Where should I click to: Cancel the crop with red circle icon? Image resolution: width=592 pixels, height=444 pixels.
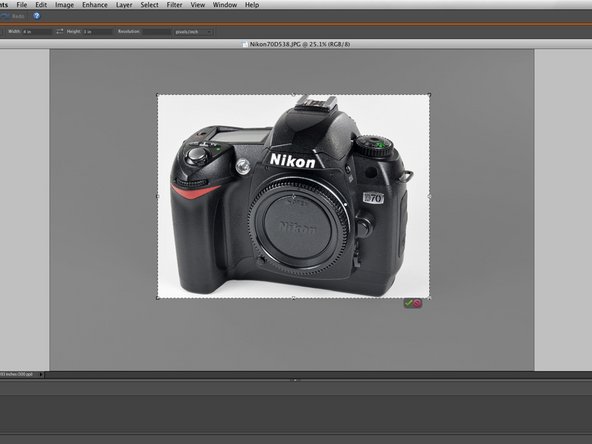click(417, 303)
